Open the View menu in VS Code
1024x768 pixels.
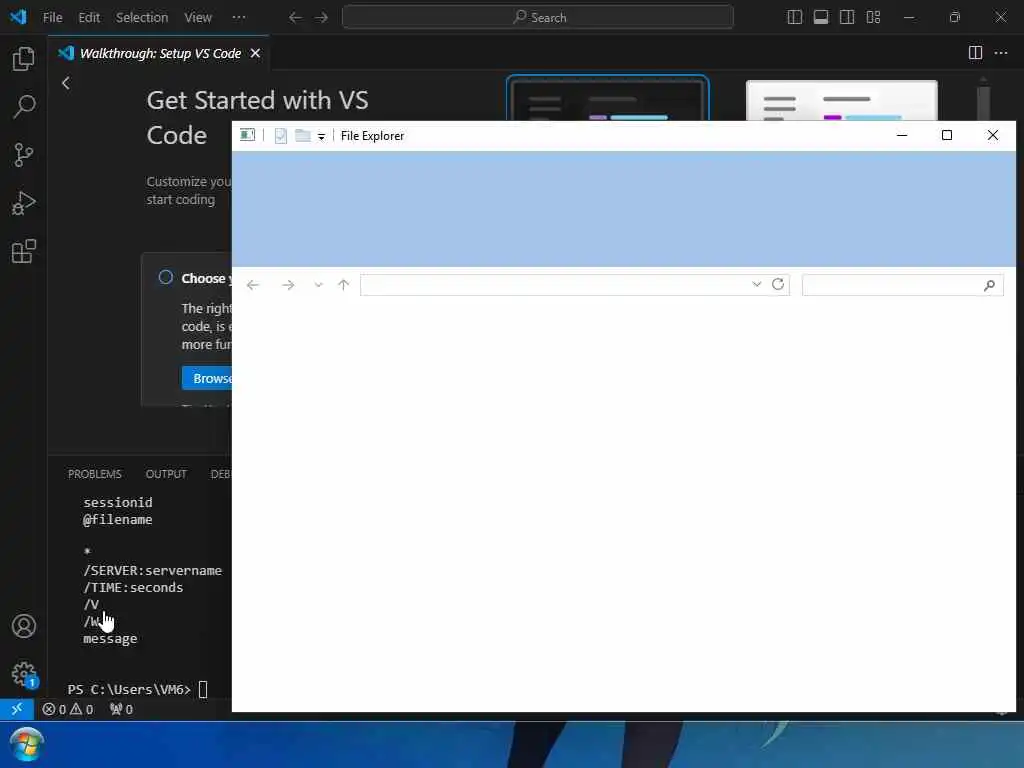pyautogui.click(x=198, y=18)
